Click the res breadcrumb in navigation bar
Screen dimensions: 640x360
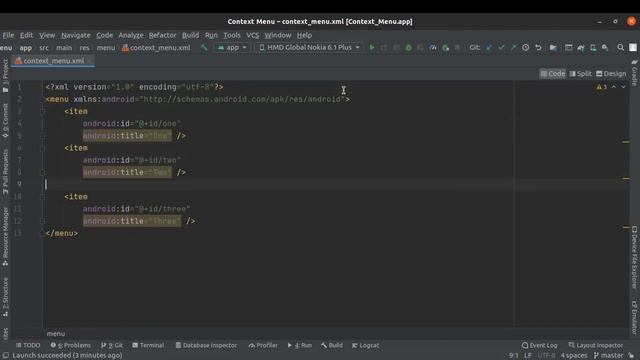tap(84, 48)
